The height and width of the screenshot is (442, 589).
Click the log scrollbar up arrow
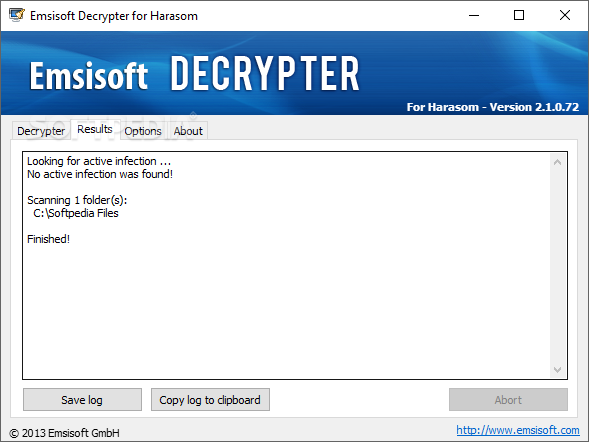557,162
